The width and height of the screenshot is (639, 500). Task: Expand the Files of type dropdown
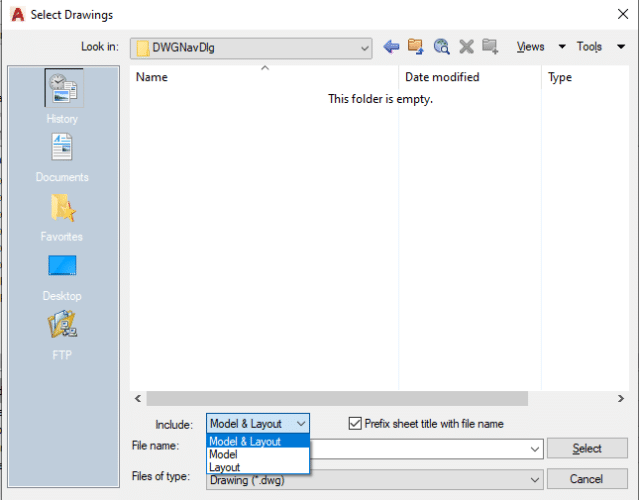click(535, 480)
